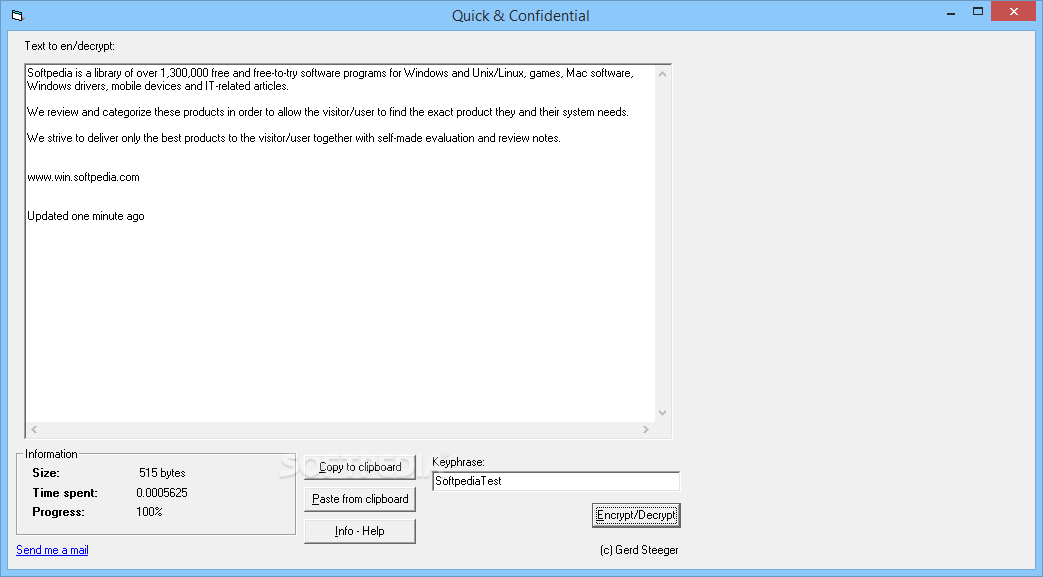
Task: Click the 100% progress value
Action: (x=149, y=512)
